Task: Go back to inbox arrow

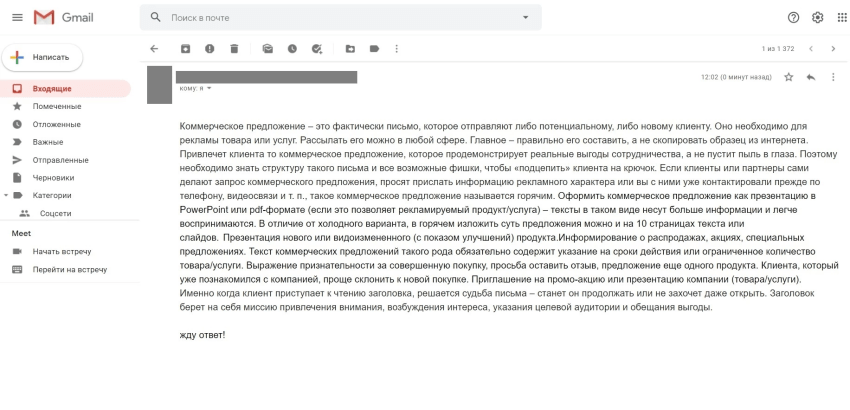Action: tap(154, 49)
